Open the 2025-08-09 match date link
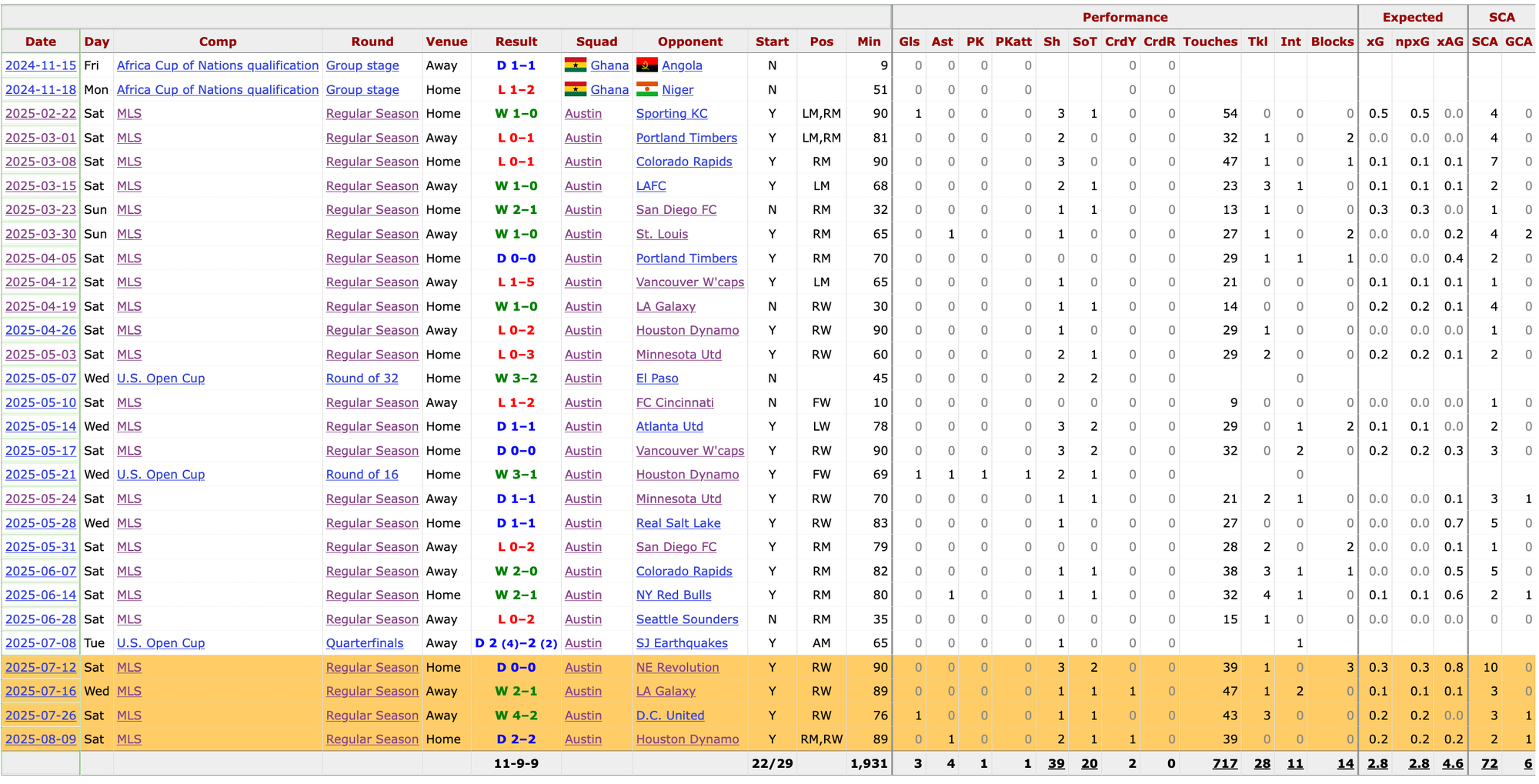The image size is (1539, 784). (x=41, y=739)
